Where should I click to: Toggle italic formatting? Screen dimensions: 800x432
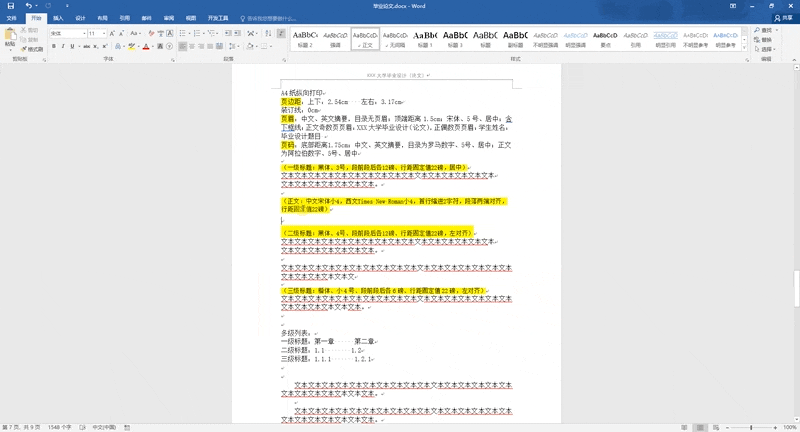coord(63,46)
